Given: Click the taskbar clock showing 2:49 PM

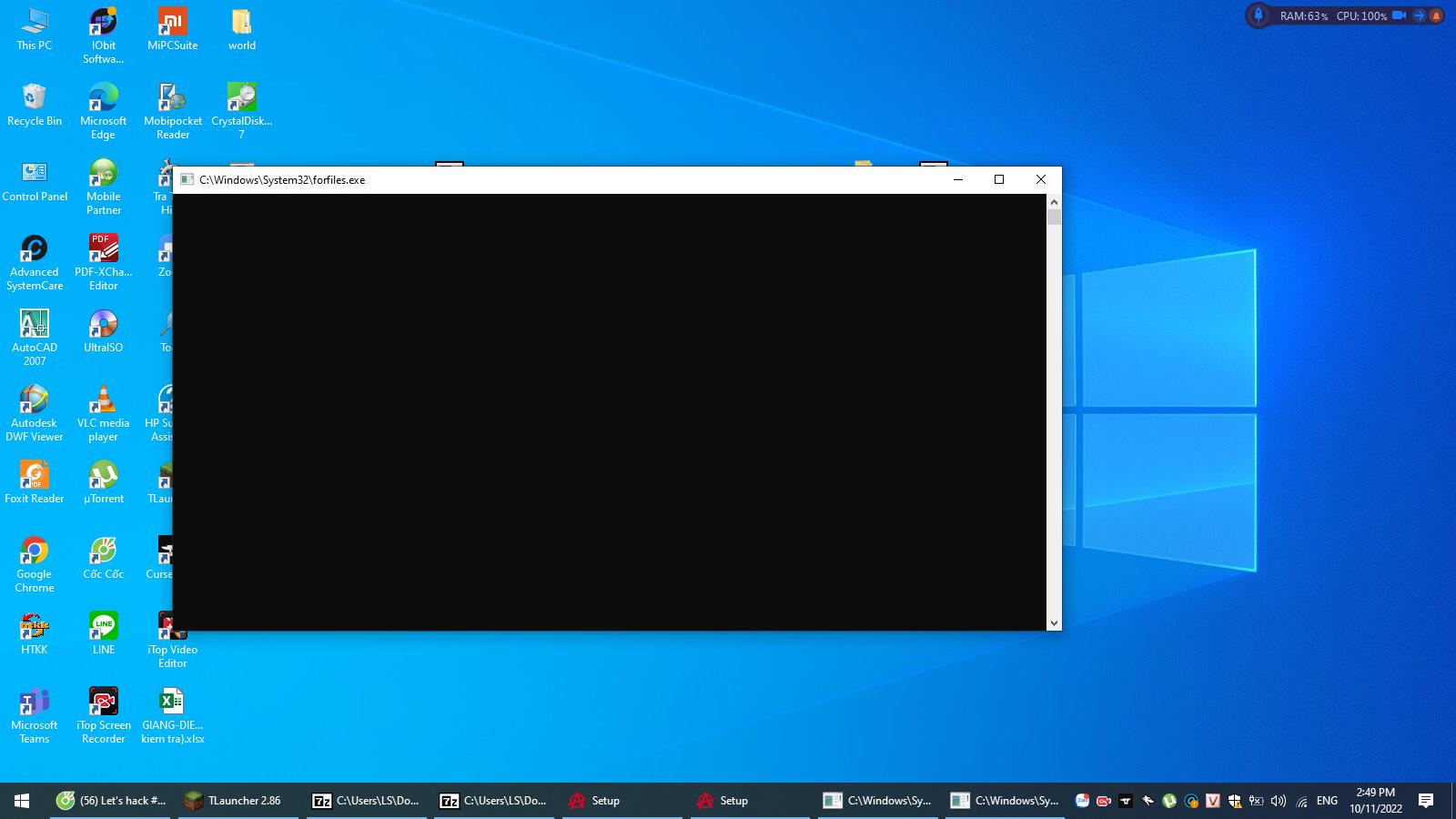Looking at the screenshot, I should [1375, 800].
